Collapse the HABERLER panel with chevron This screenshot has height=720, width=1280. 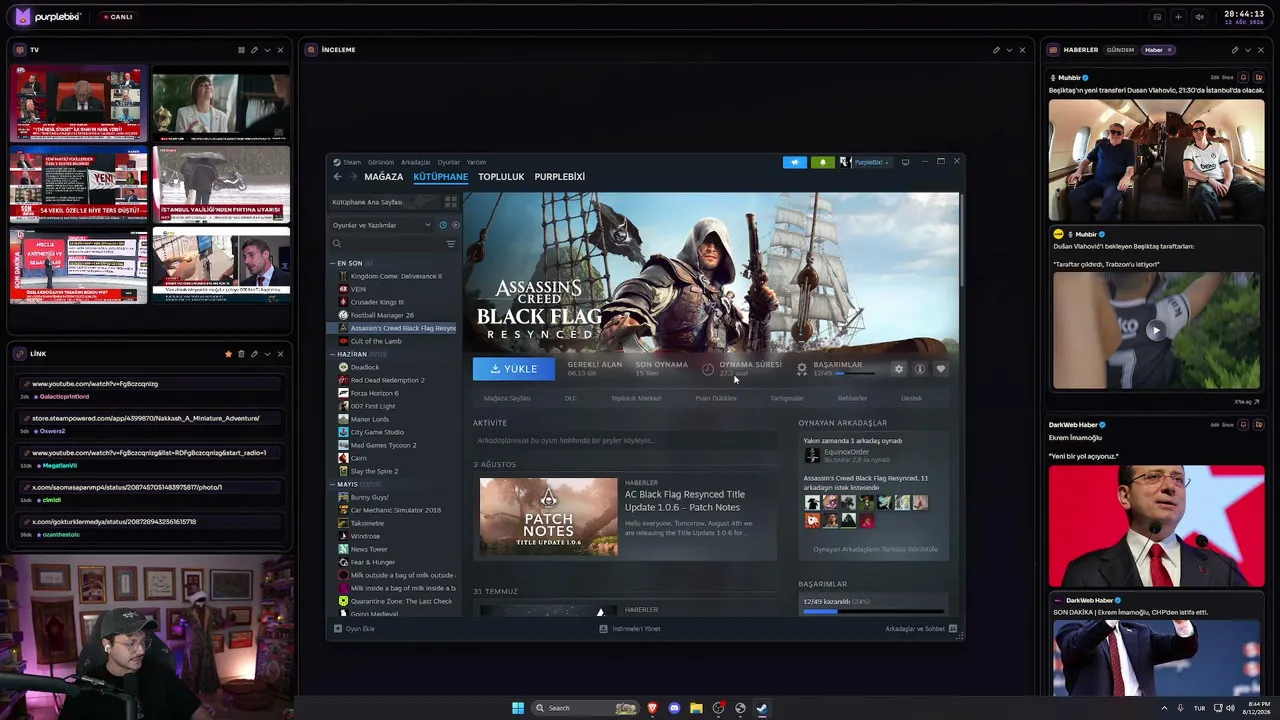tap(1248, 50)
